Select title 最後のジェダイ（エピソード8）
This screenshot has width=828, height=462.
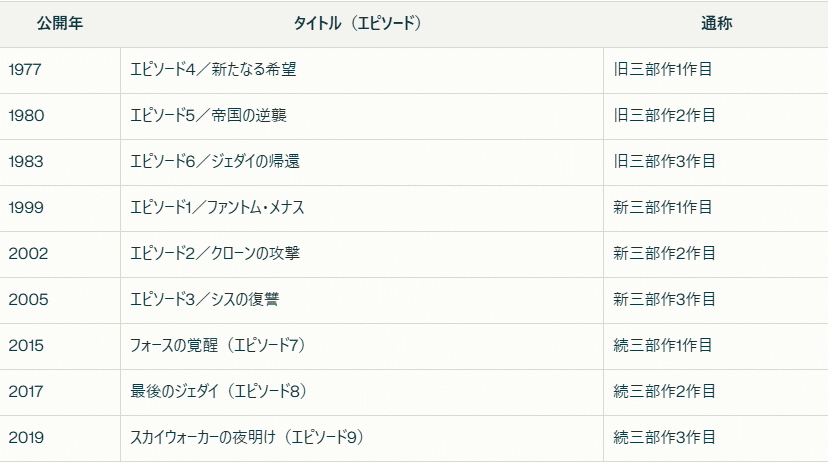(x=217, y=392)
